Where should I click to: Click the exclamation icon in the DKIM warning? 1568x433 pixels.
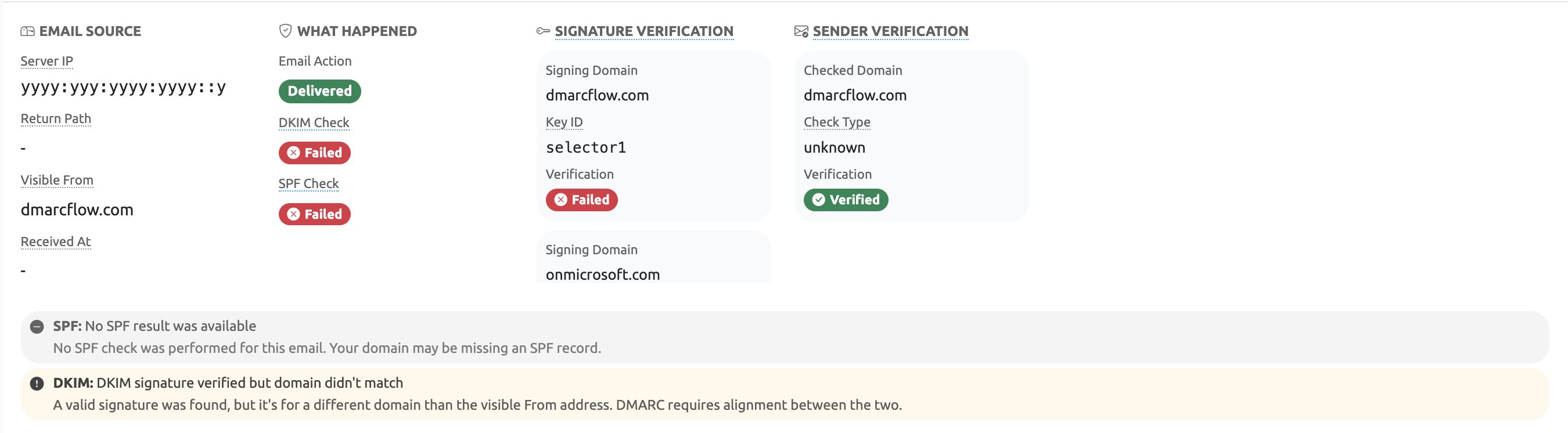[37, 383]
